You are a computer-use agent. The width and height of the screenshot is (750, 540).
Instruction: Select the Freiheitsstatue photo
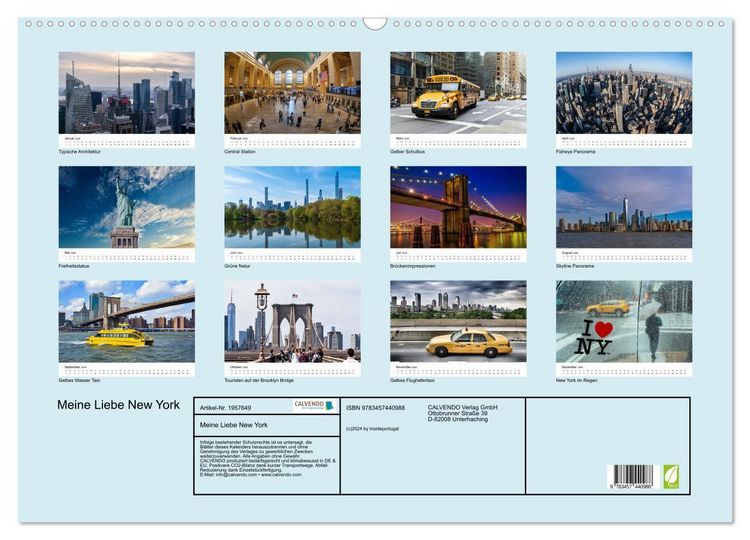[127, 207]
